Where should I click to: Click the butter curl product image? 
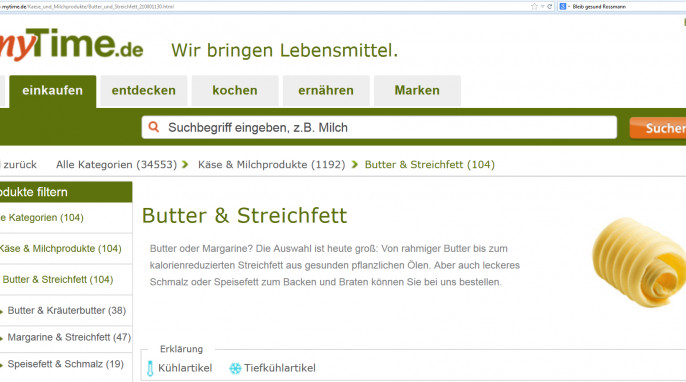click(x=639, y=262)
